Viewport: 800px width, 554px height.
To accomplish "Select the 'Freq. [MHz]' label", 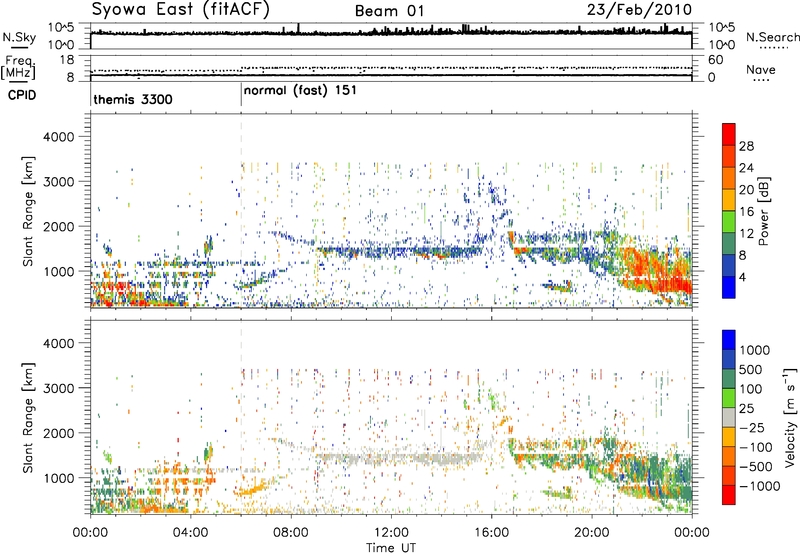I will pos(18,67).
